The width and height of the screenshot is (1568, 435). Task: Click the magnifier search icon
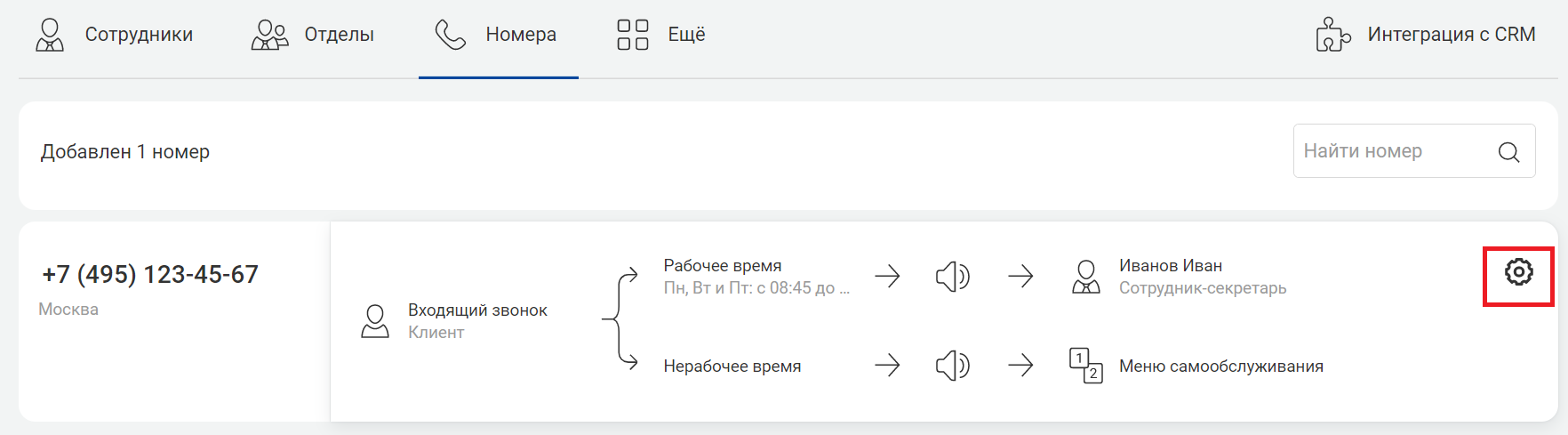coord(1508,152)
